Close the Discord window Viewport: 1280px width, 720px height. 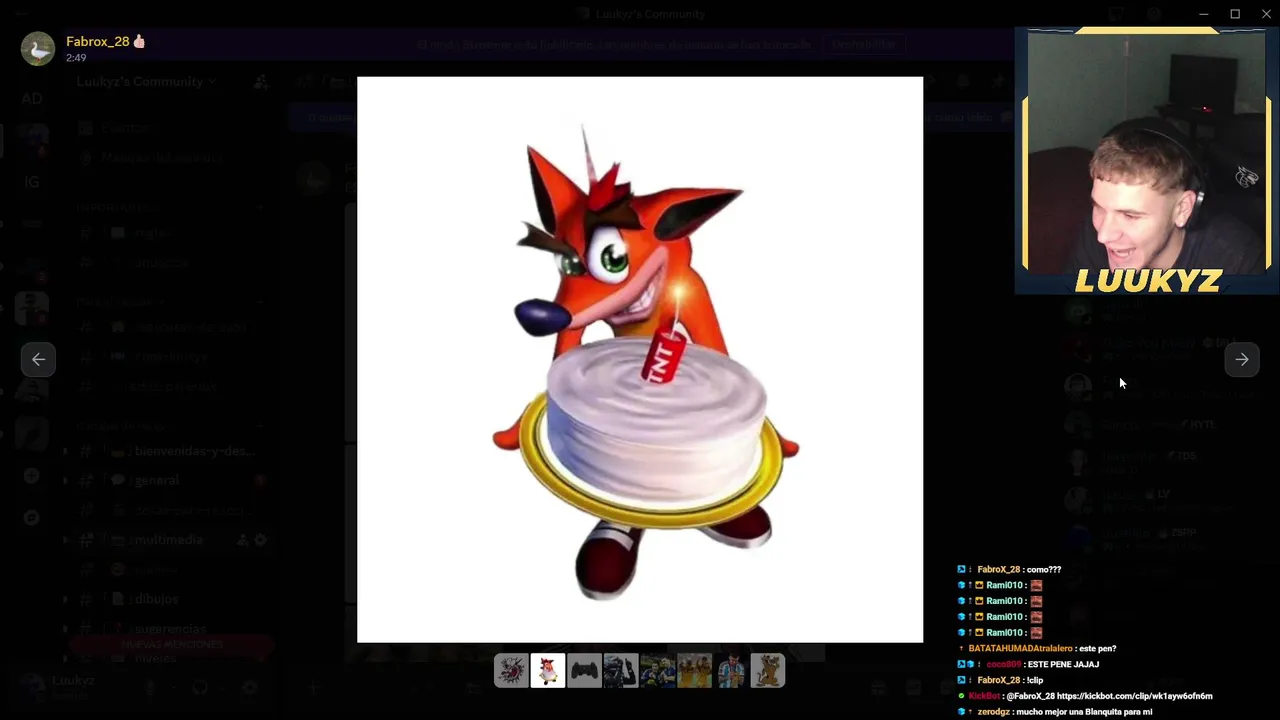click(1266, 14)
